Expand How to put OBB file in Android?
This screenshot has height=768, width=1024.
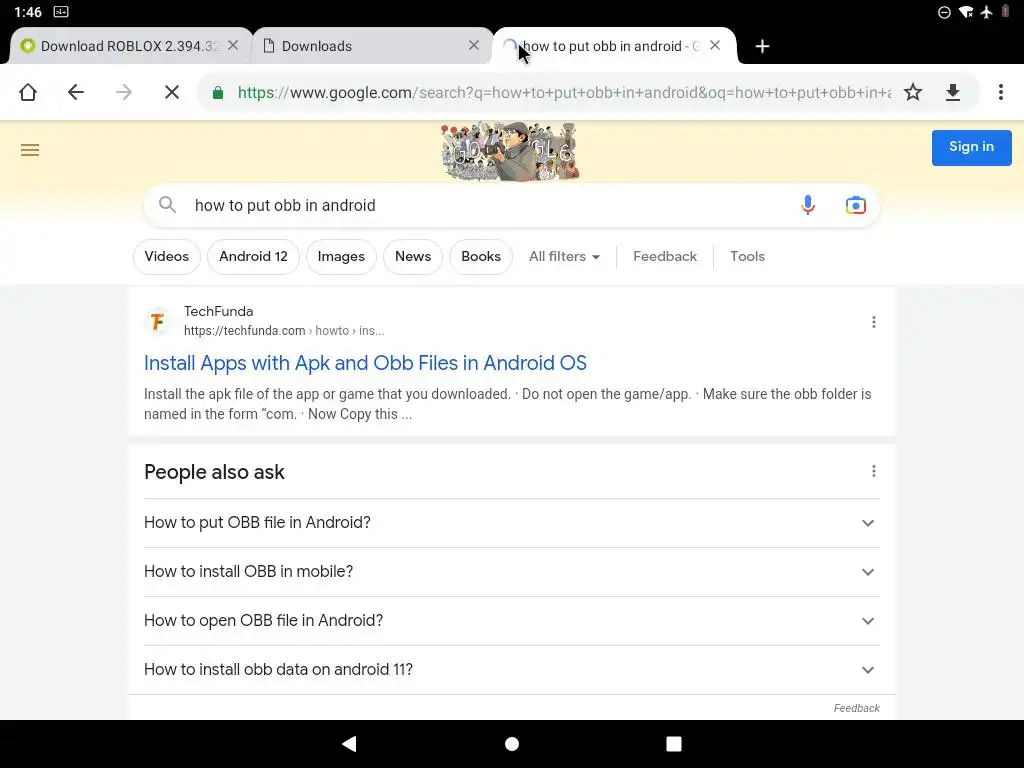[x=512, y=523]
